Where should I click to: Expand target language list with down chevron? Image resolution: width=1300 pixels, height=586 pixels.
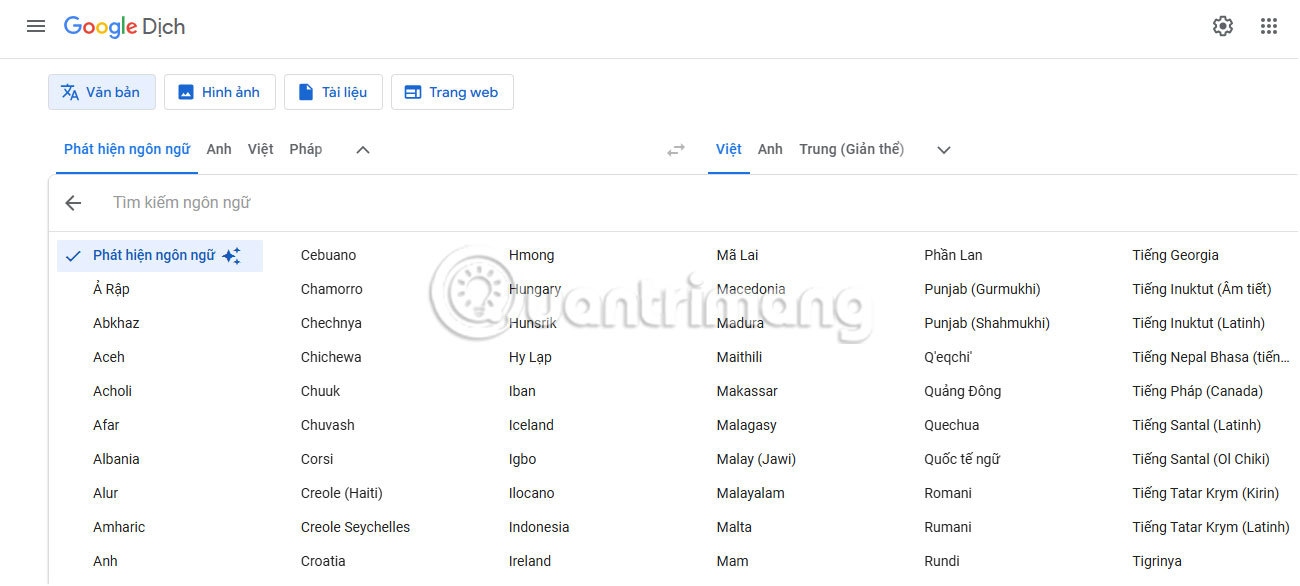tap(941, 149)
